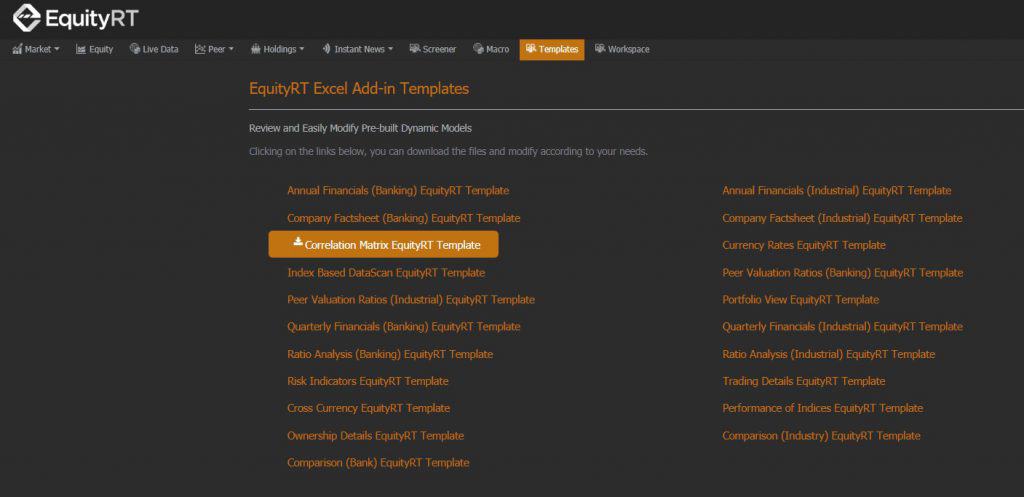Open Quarterly Financials (Banking) template link
Image resolution: width=1024 pixels, height=497 pixels.
click(x=404, y=327)
